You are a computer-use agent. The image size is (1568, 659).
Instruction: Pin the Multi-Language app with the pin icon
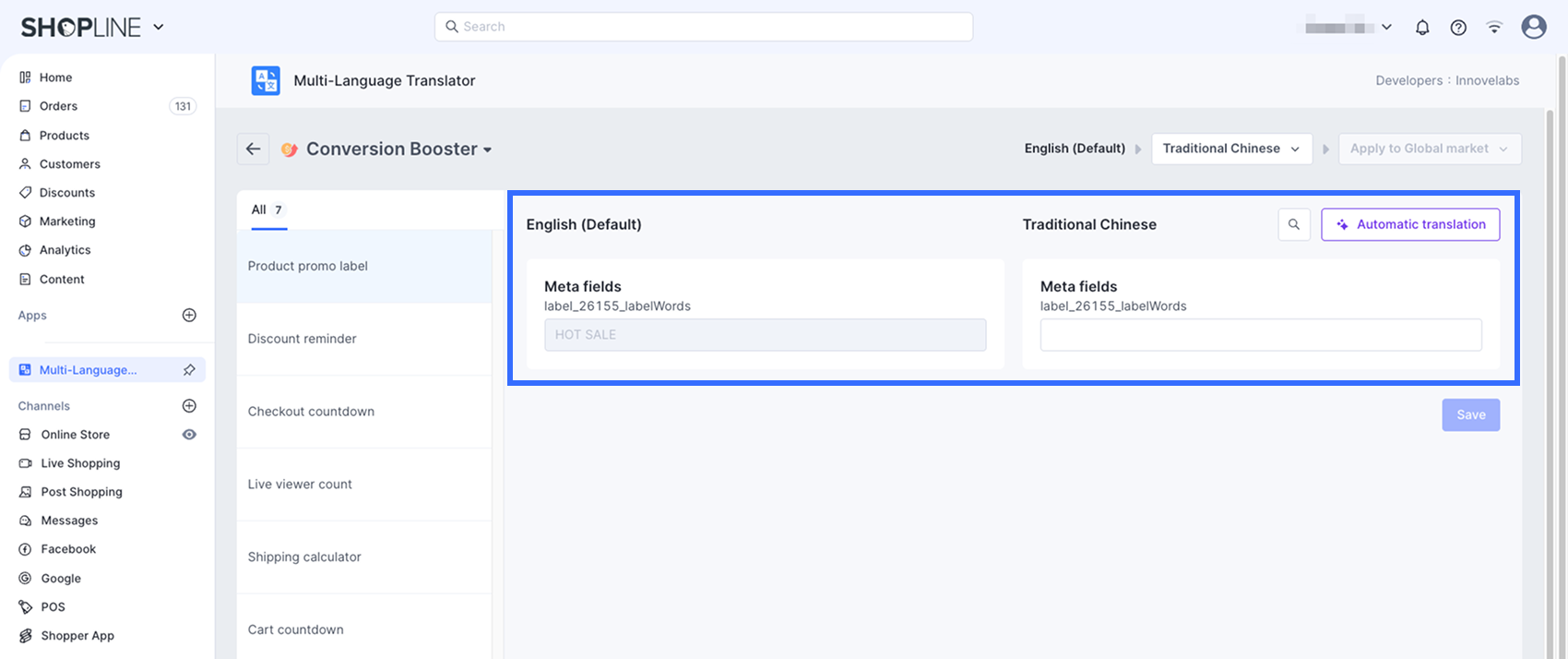pyautogui.click(x=189, y=370)
